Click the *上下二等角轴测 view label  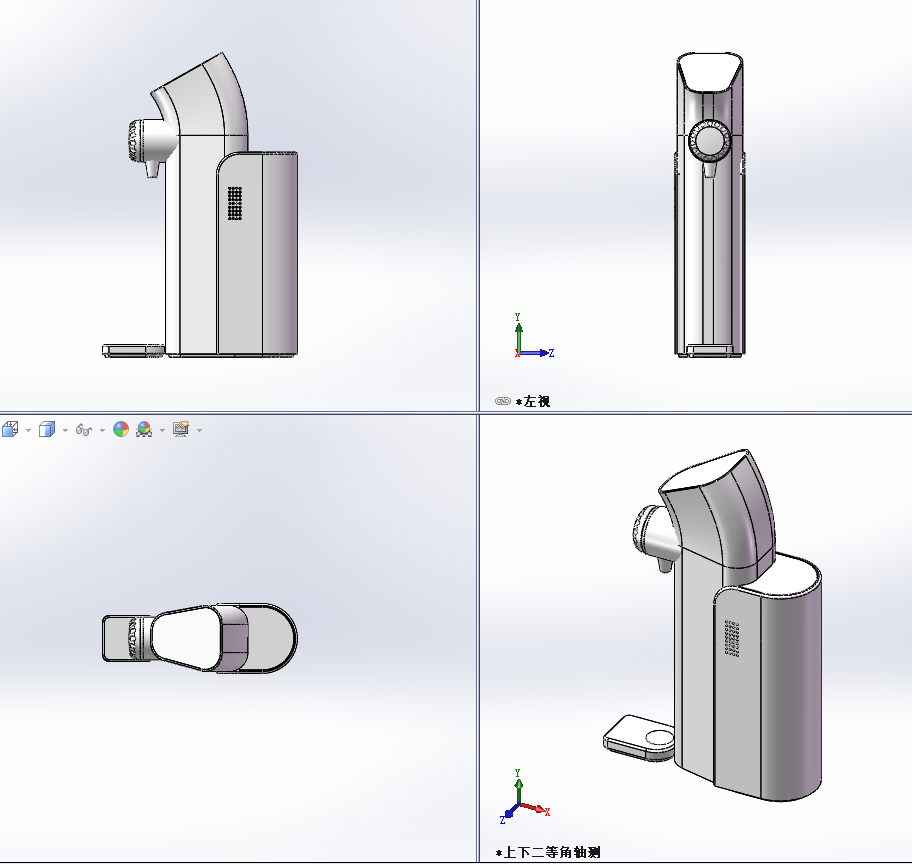tap(548, 852)
